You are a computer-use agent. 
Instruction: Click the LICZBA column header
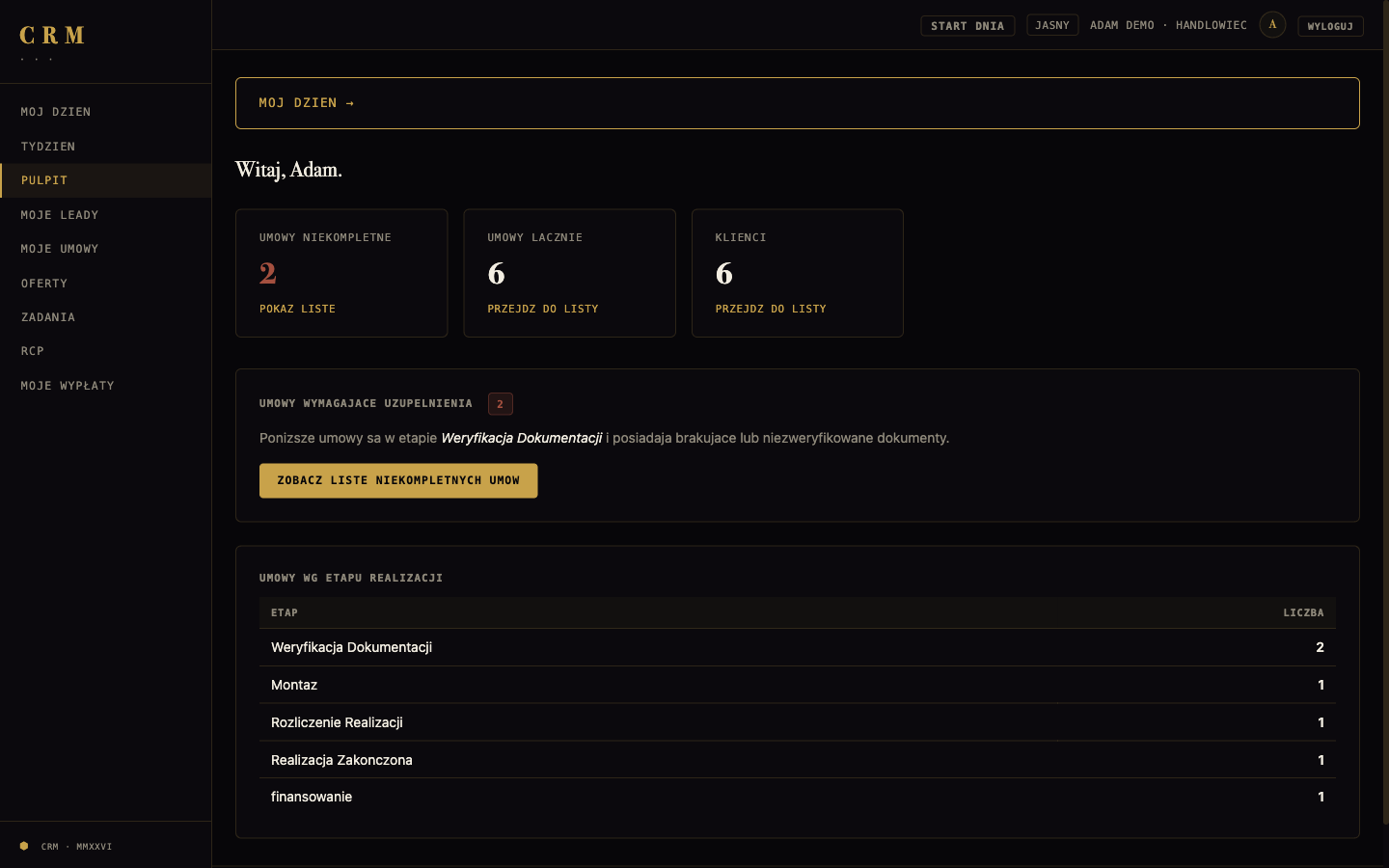(x=1303, y=612)
